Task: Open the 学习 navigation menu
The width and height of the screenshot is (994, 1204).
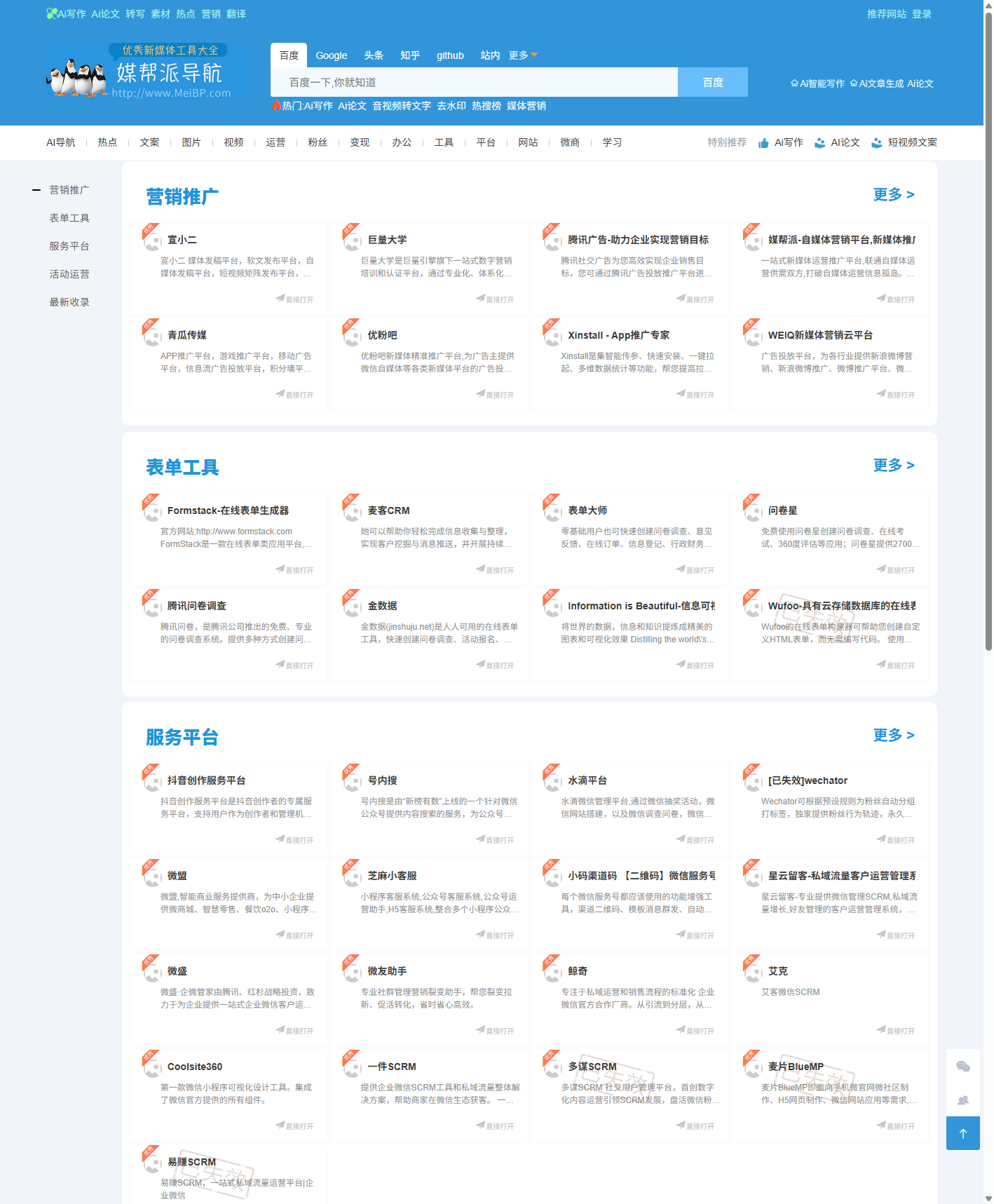Action: [x=612, y=142]
